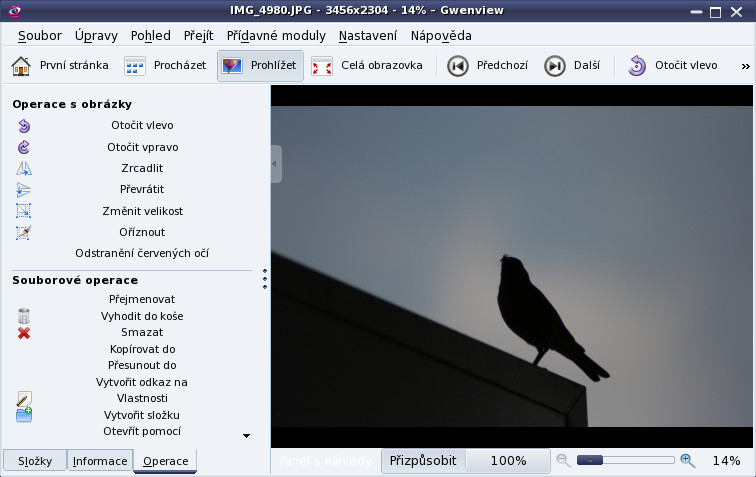Click the Operace s obrázky heading
This screenshot has width=756, height=477.
tap(72, 104)
